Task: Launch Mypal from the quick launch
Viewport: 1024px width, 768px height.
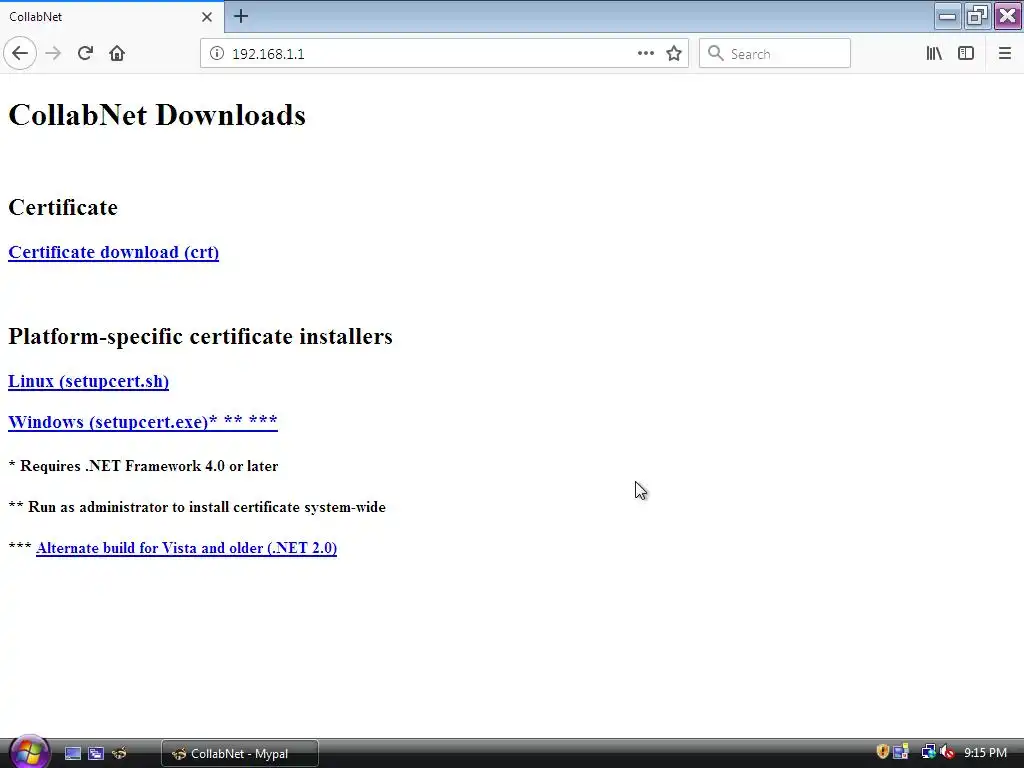Action: tap(119, 754)
